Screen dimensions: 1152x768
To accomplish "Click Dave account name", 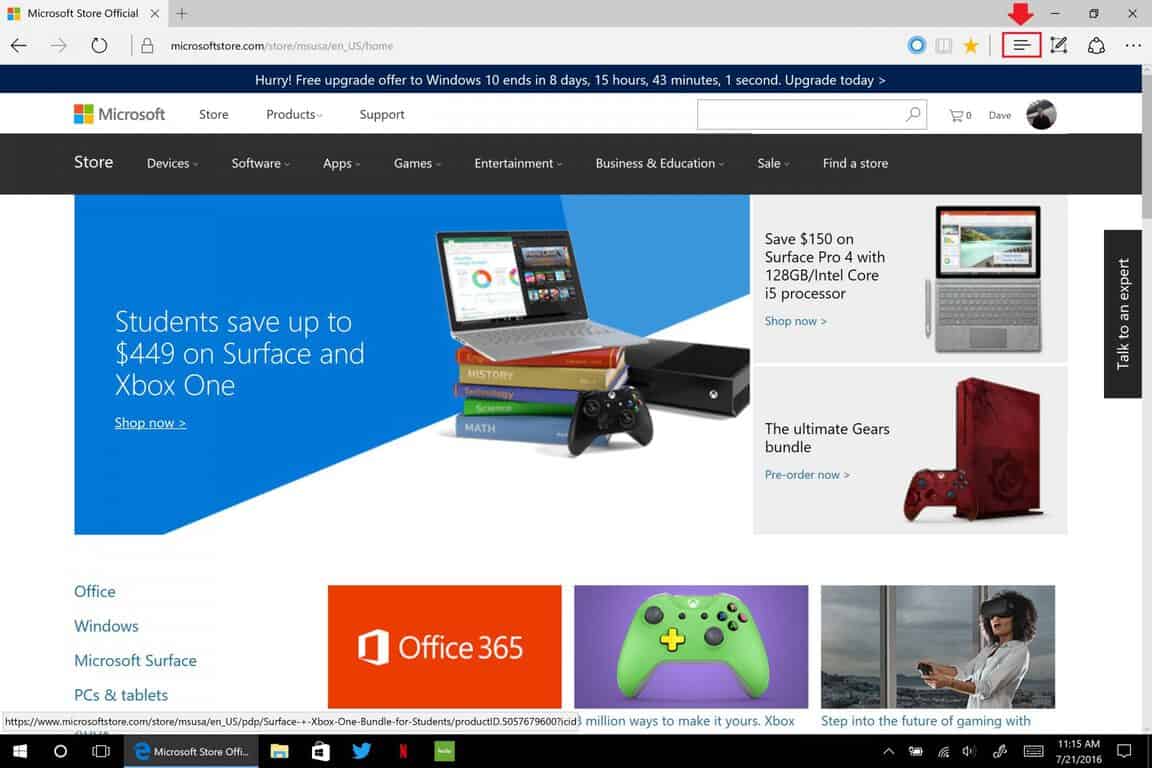I will click(x=999, y=115).
